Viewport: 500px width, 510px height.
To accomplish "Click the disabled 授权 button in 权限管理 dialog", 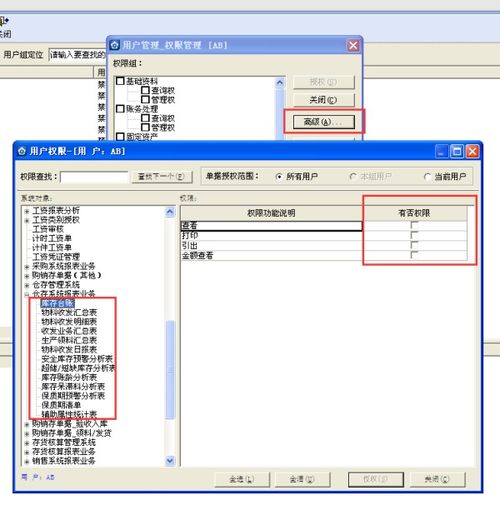I will (323, 82).
